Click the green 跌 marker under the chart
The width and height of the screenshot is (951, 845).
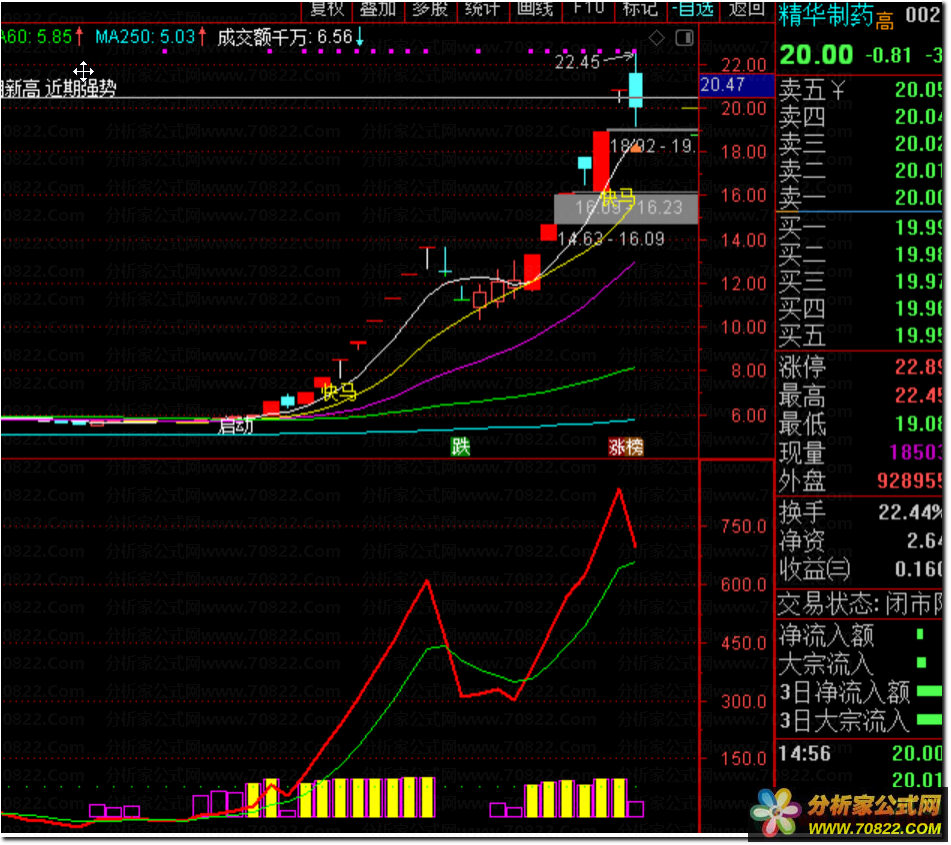point(460,447)
